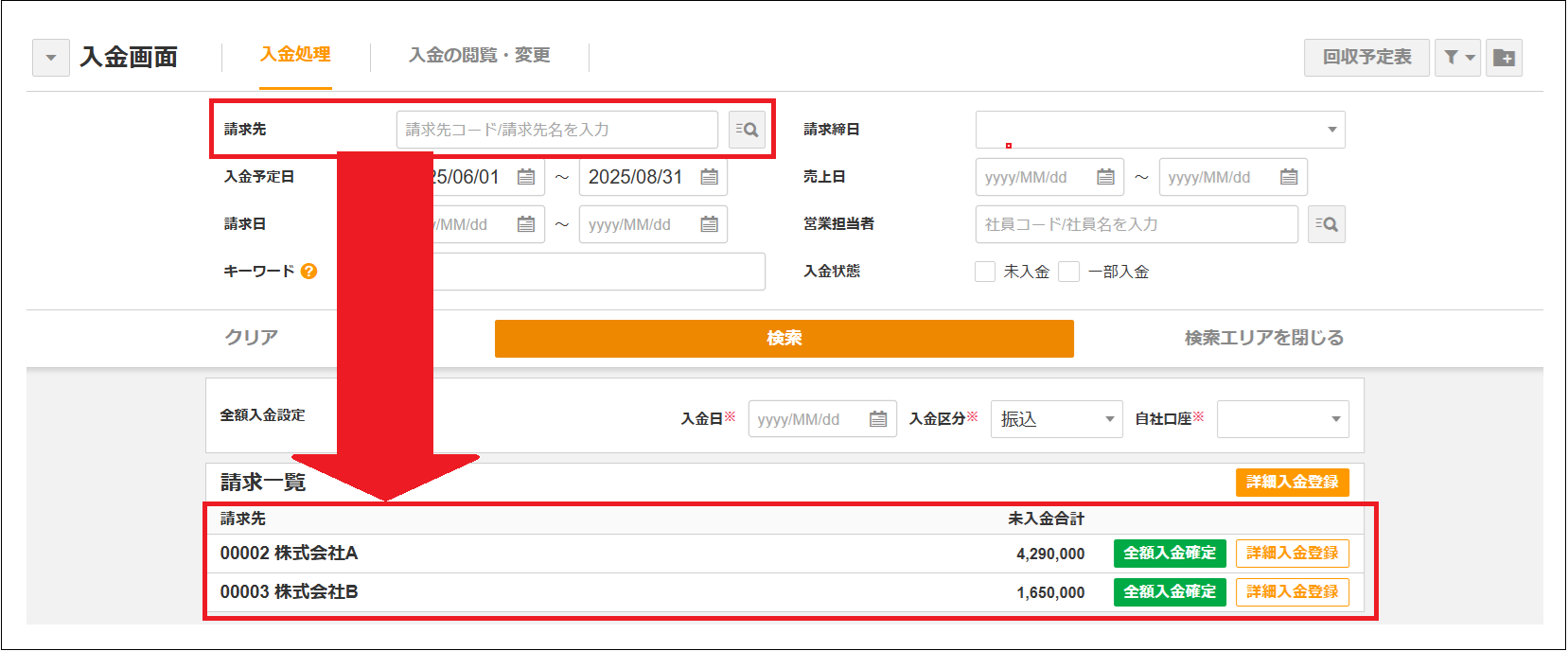Enable the 未入金 checkbox
Image resolution: width=1568 pixels, height=651 pixels.
pos(985,272)
